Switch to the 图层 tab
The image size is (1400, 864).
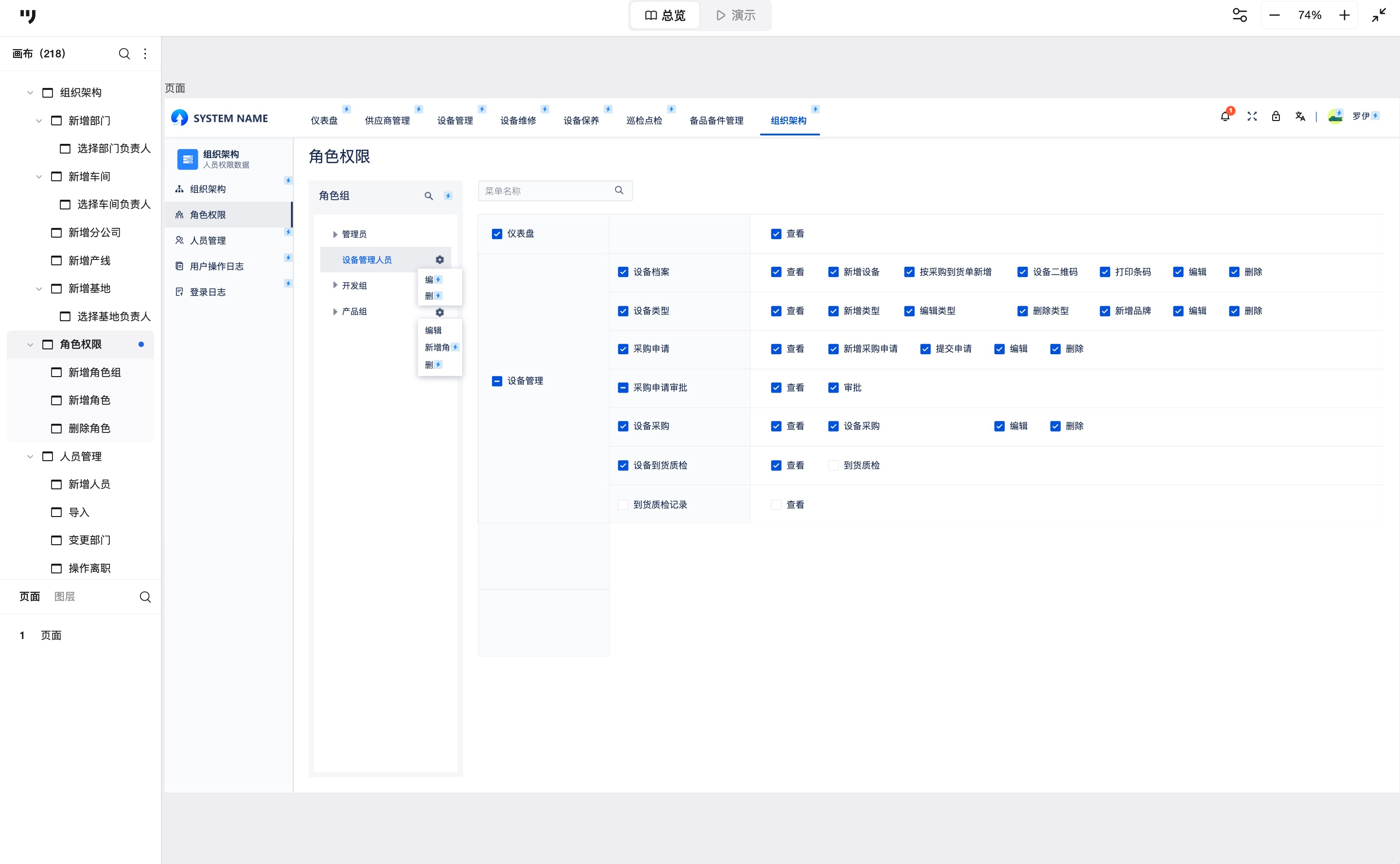coord(65,597)
